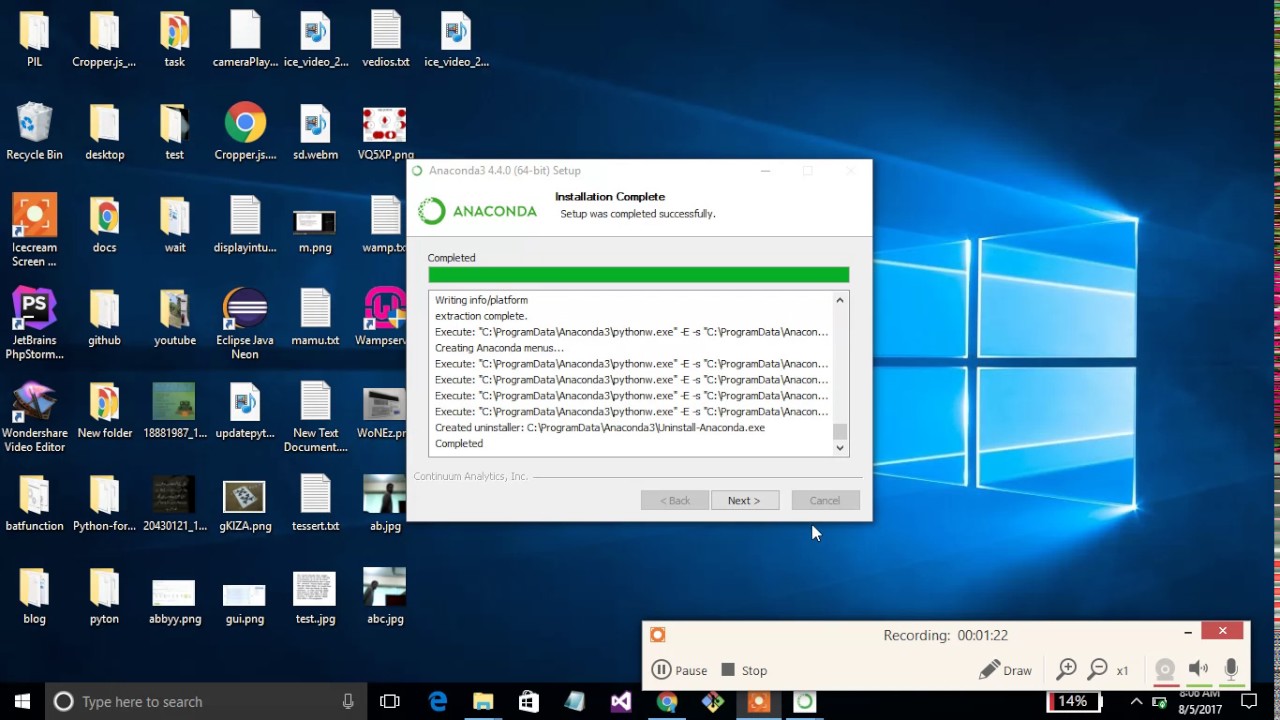
Task: Open the blog folder on desktop
Action: tap(34, 597)
